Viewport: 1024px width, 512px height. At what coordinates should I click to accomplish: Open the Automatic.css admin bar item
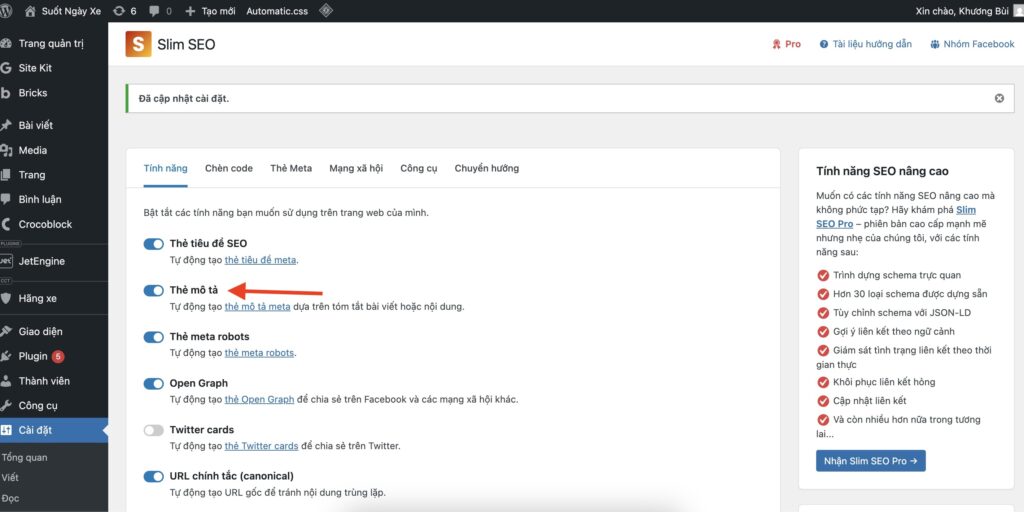click(277, 11)
